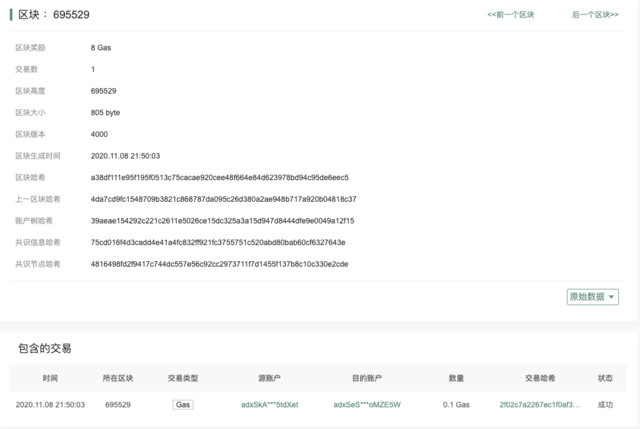Open transaction hash 2f02c7a2267ec1f0af3...
640x429 pixels.
(x=540, y=405)
